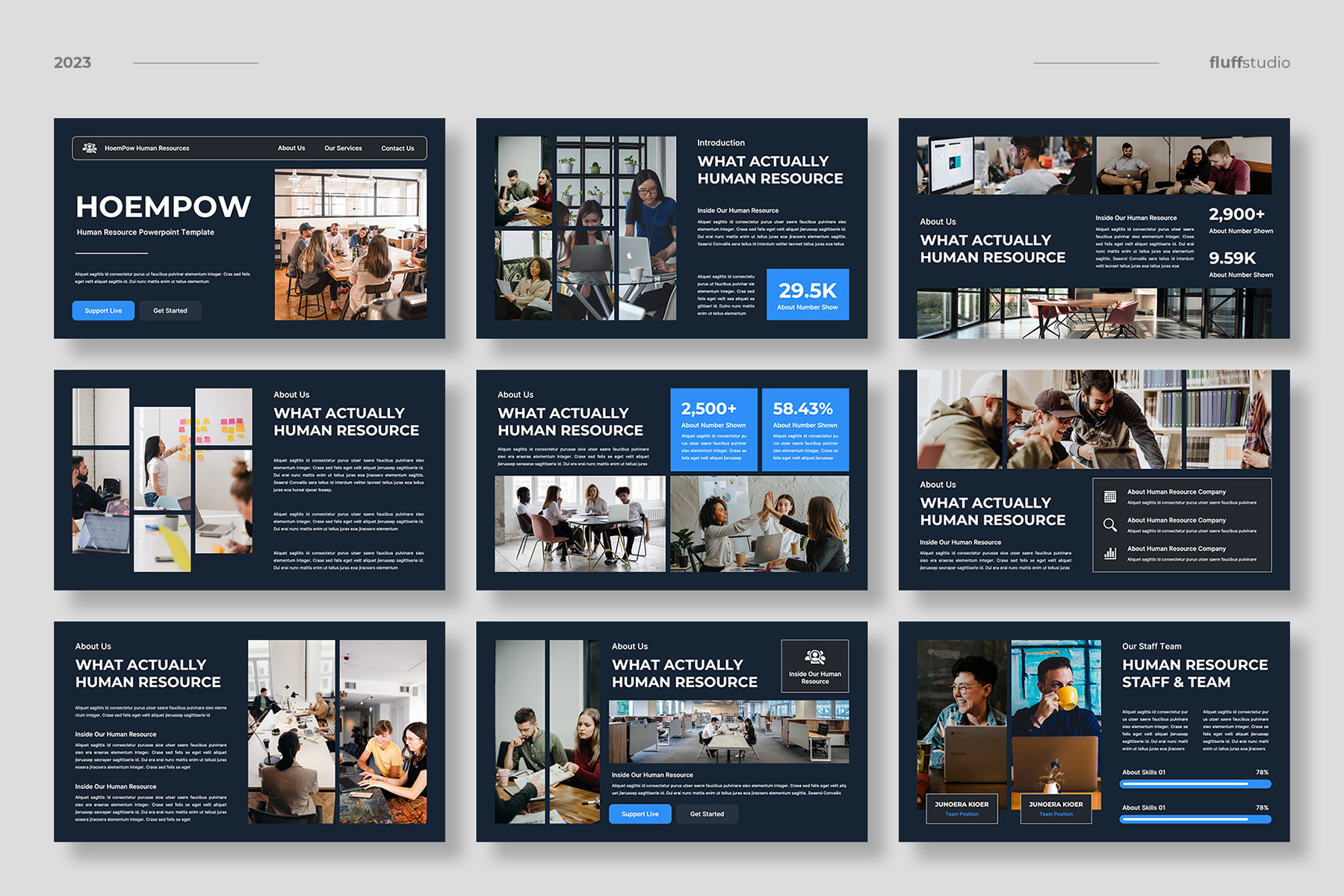Select the blue 29.5K statistic card

pos(808,294)
